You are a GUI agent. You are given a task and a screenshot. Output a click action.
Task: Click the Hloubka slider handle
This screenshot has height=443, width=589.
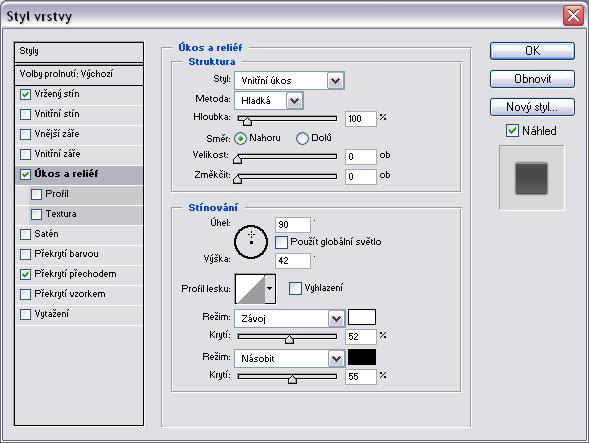click(247, 121)
